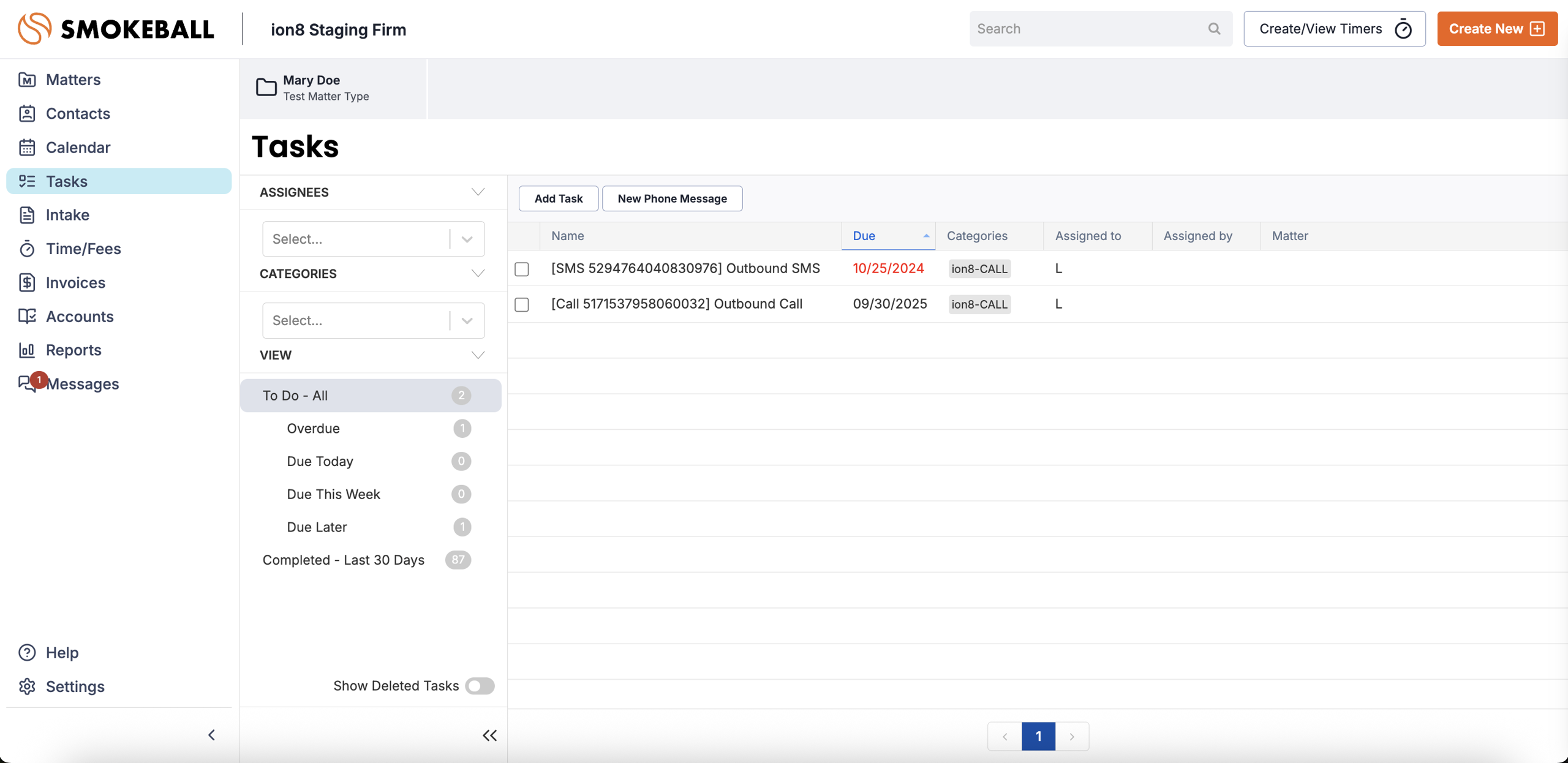Open Messages icon with notification badge
The image size is (1568, 763).
(28, 384)
